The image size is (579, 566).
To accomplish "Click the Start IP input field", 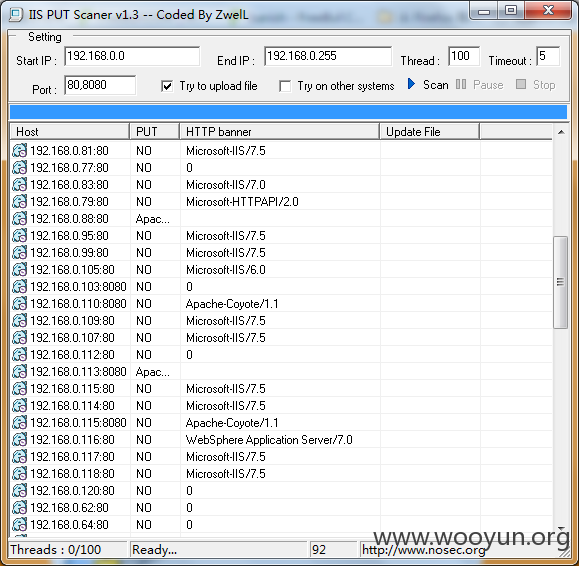I will click(132, 56).
